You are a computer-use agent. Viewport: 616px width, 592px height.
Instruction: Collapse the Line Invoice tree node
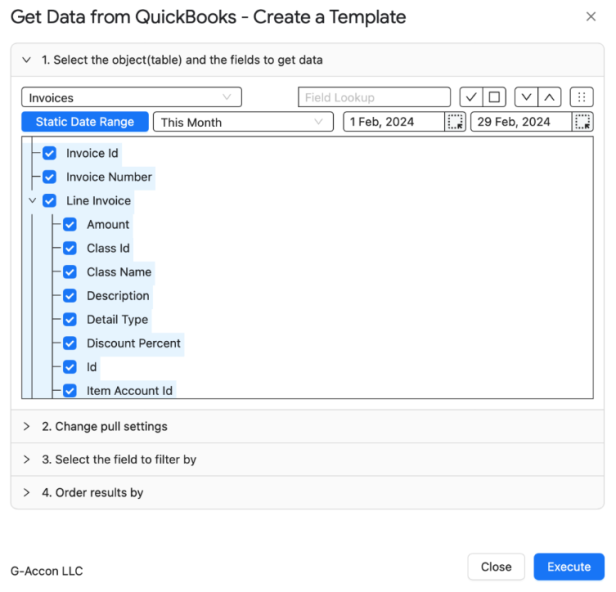(33, 201)
